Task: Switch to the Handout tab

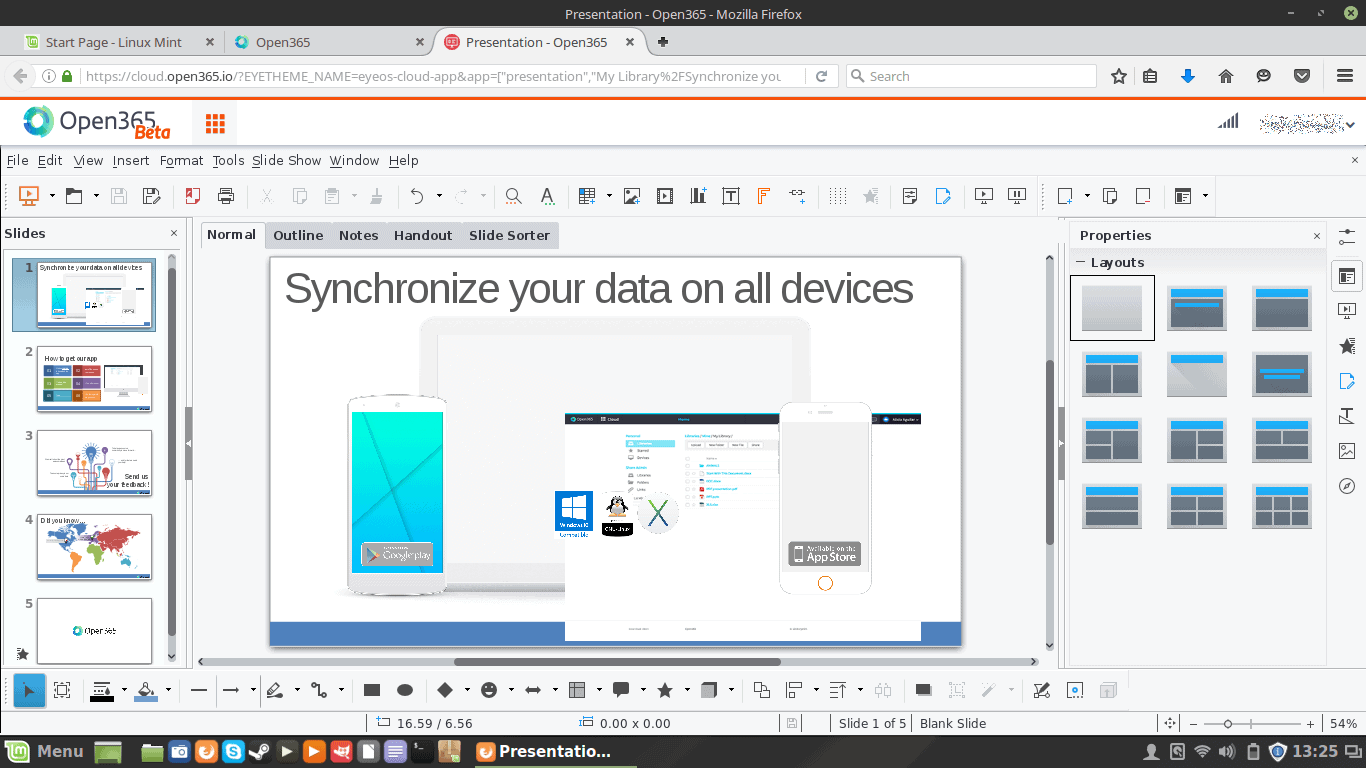Action: pyautogui.click(x=423, y=235)
